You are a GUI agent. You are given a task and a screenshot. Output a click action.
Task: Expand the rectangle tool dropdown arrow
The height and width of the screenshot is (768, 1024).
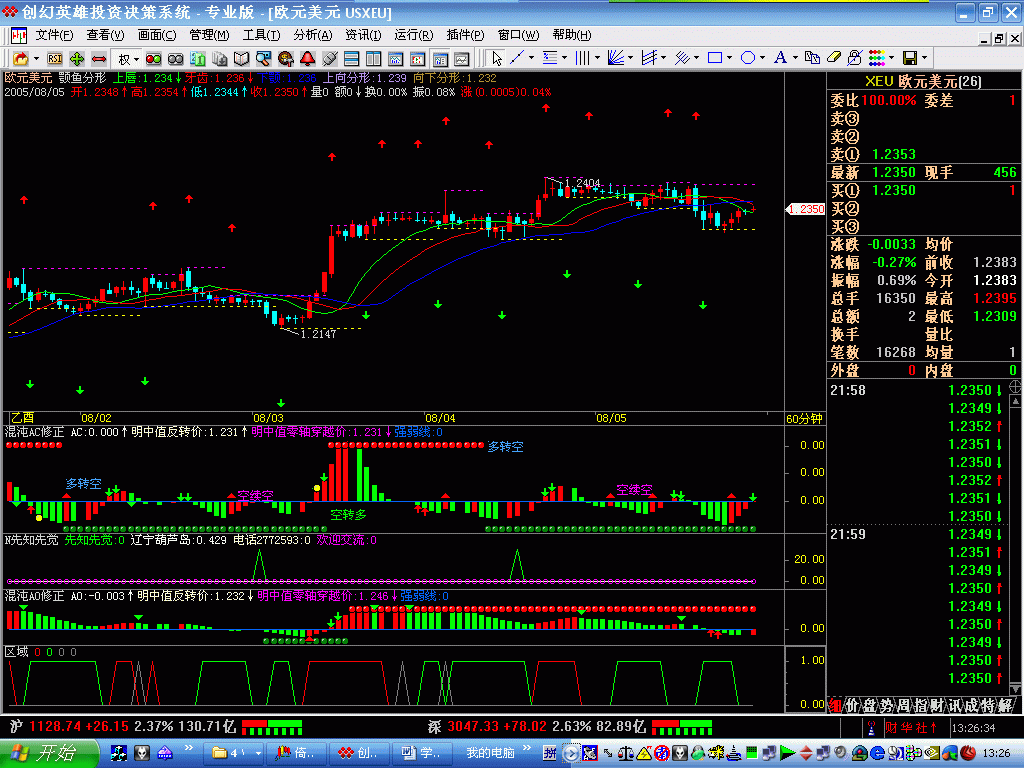(x=729, y=58)
